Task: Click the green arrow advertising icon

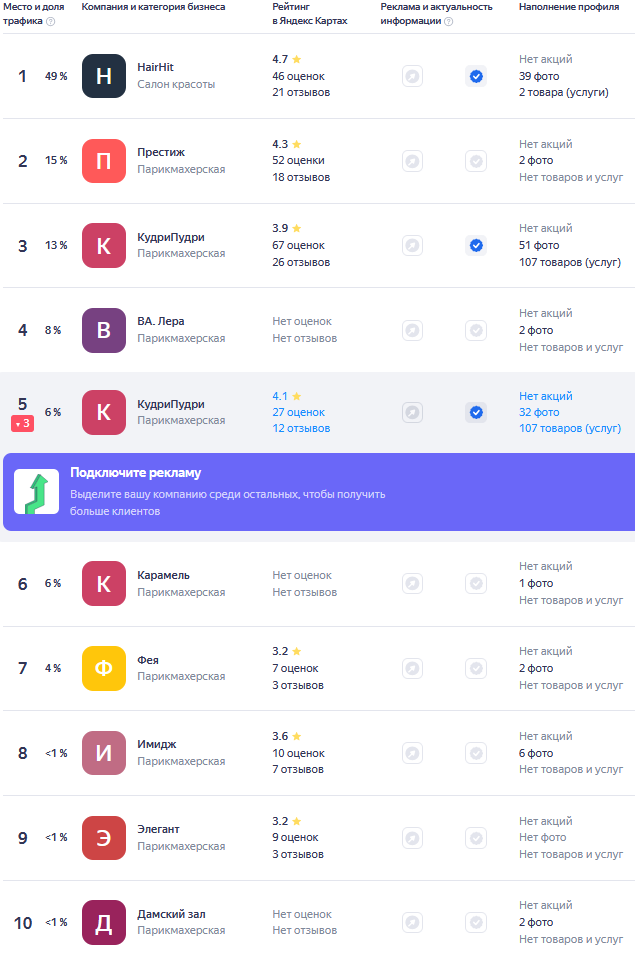Action: tap(36, 492)
